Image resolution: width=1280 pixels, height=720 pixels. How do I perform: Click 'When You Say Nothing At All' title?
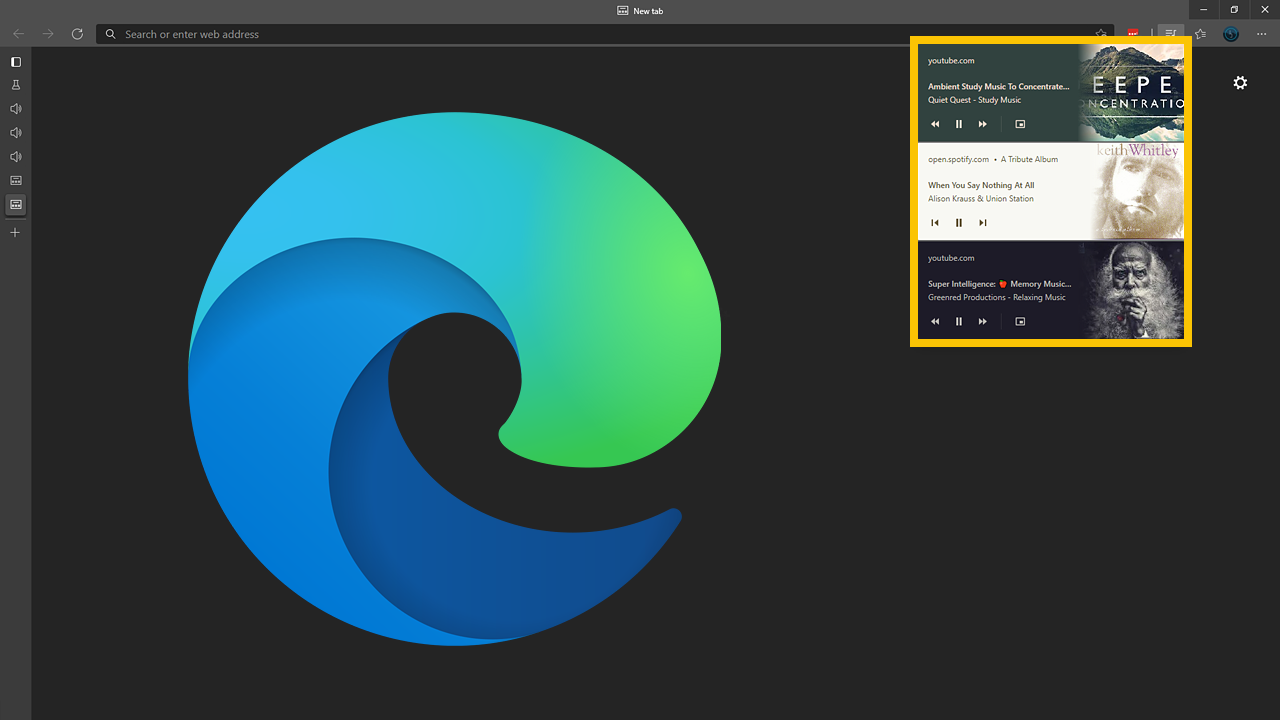pyautogui.click(x=981, y=186)
